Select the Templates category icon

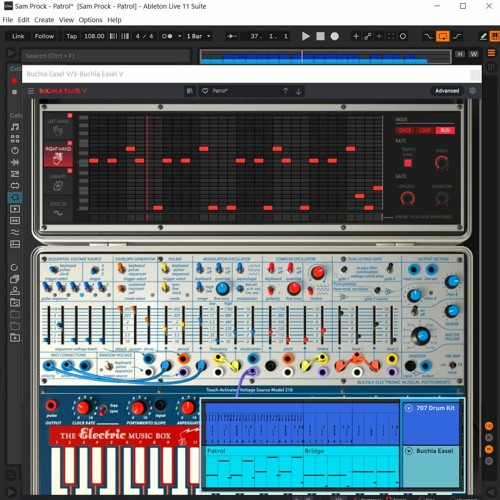click(15, 244)
